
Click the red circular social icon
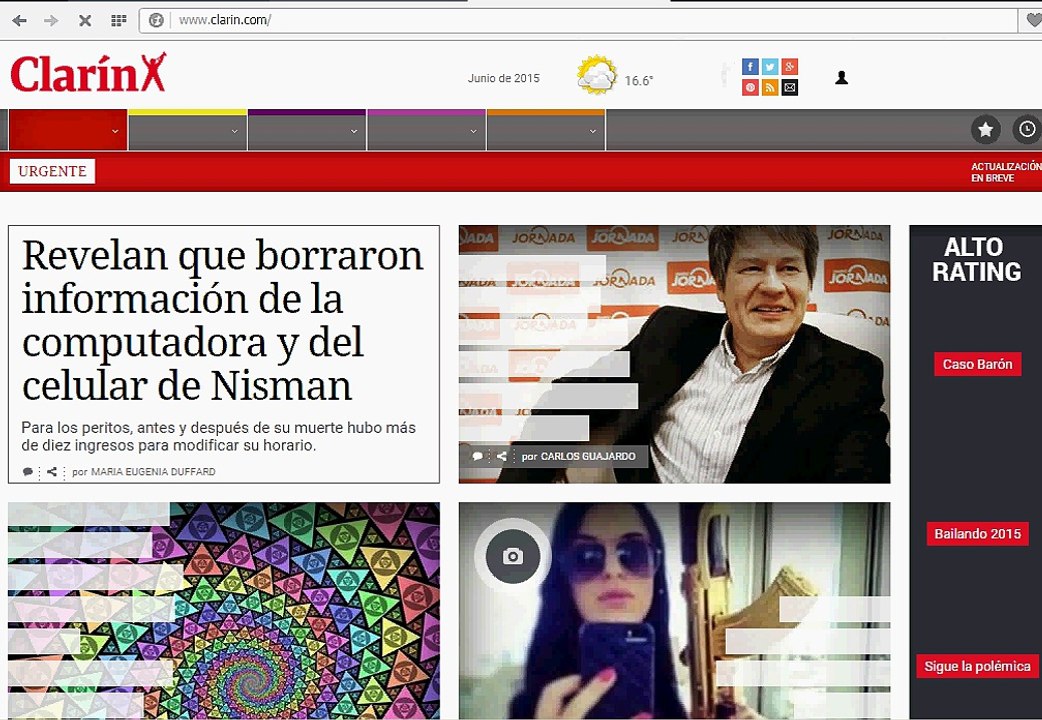[x=750, y=87]
